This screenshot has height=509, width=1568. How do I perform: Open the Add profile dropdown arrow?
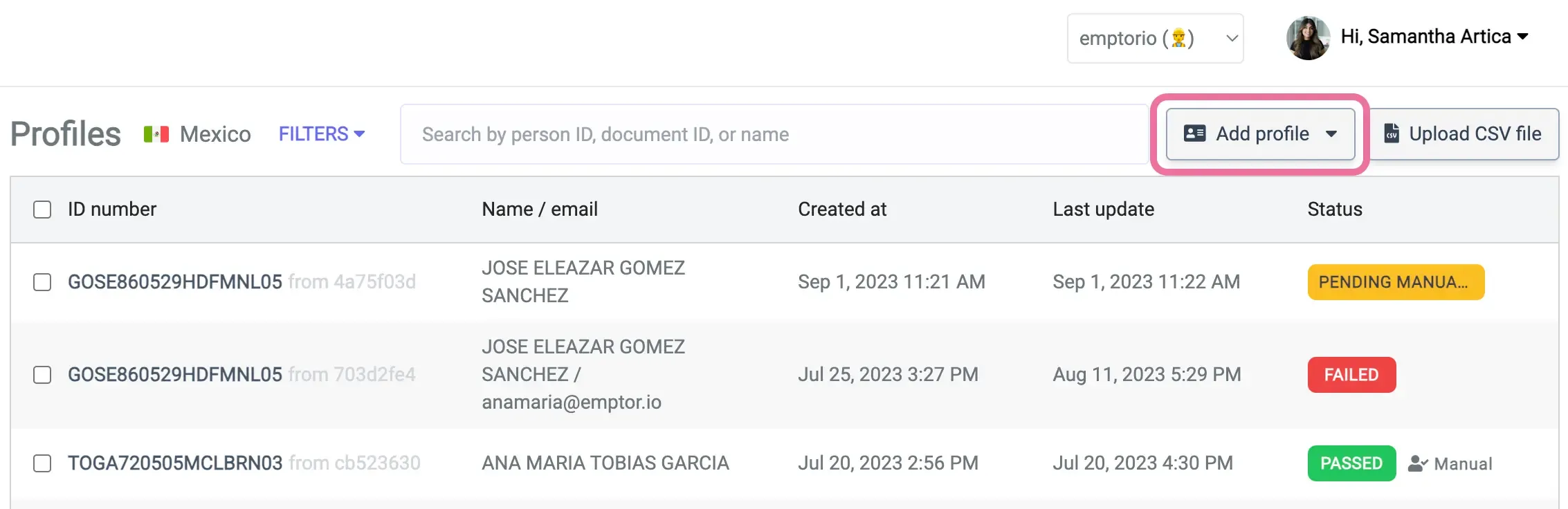(1331, 133)
